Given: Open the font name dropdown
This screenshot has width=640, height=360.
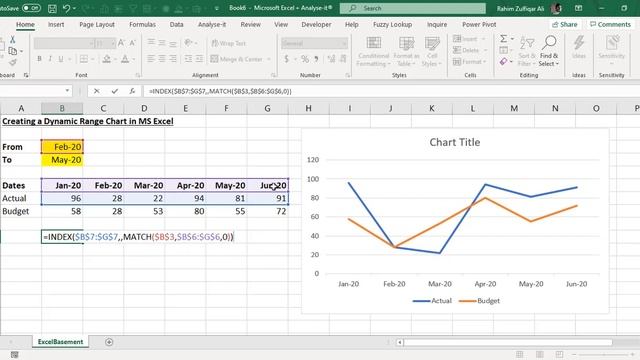Looking at the screenshot, I should (91, 43).
